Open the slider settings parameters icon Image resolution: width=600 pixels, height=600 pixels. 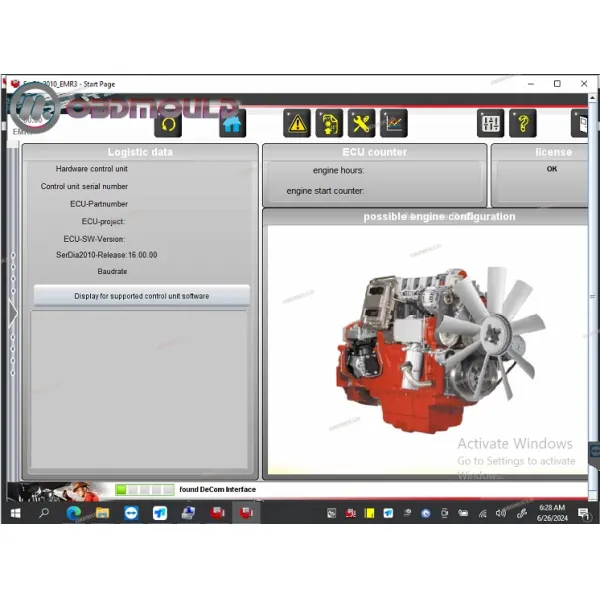[490, 123]
